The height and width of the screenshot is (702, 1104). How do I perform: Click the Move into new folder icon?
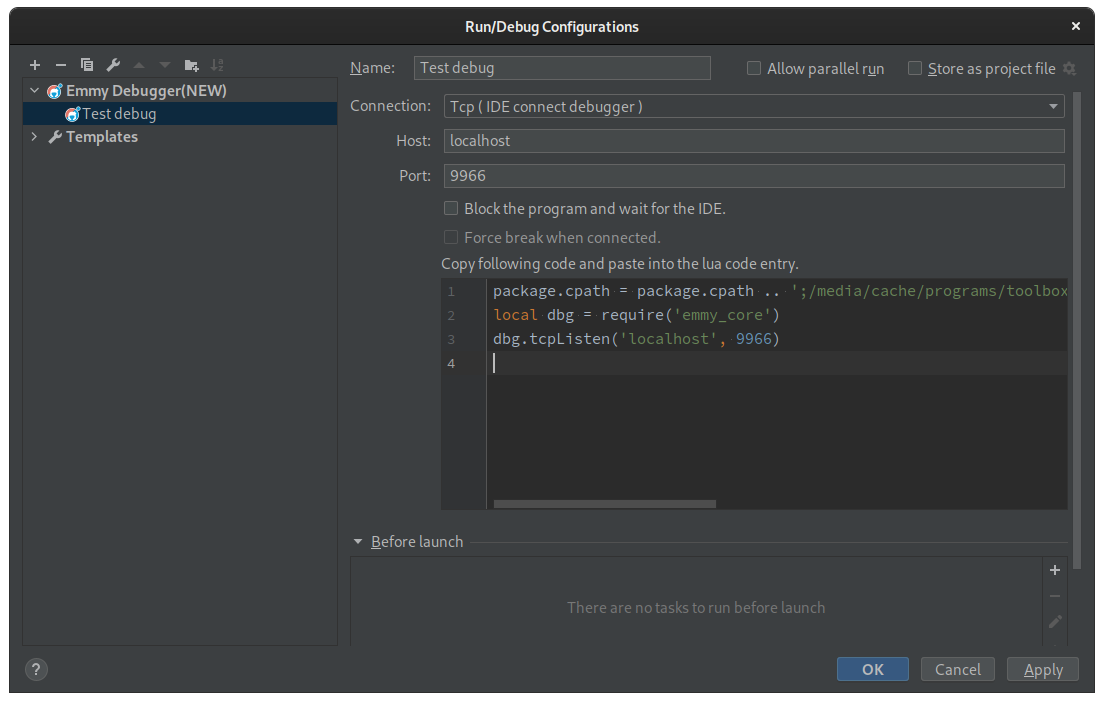[191, 65]
